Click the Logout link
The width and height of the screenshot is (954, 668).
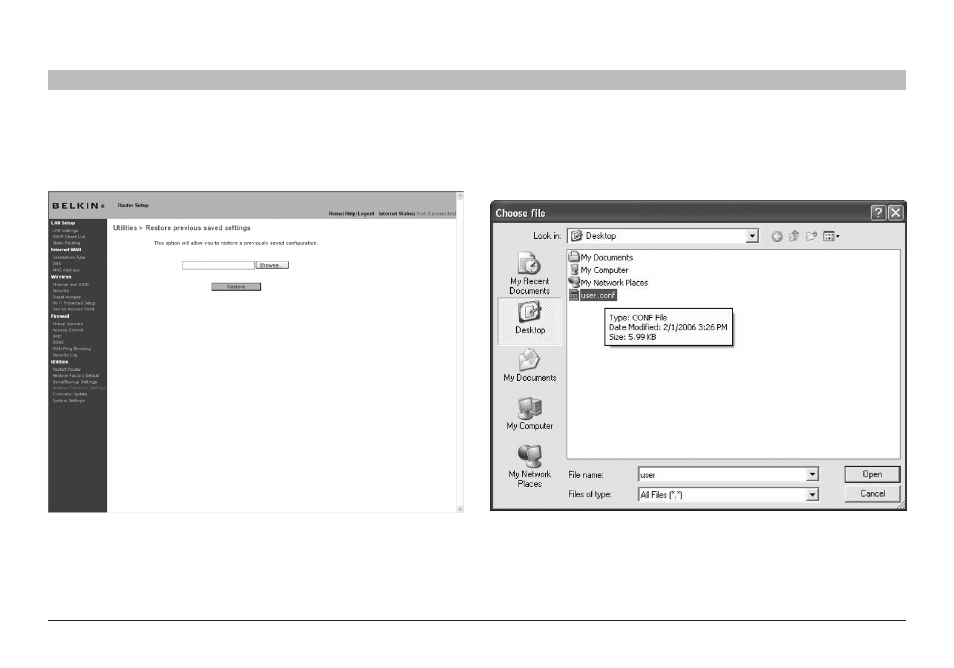click(366, 214)
